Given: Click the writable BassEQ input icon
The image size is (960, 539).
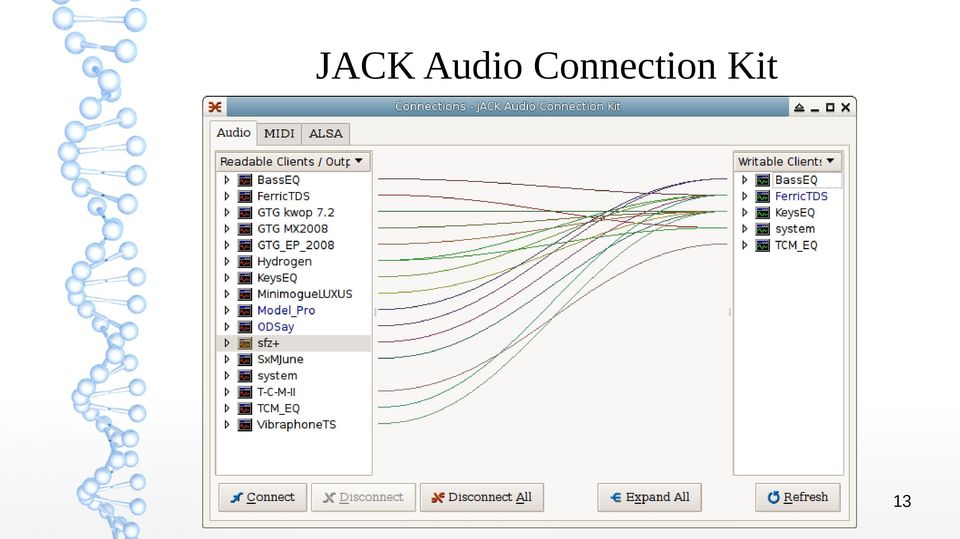Looking at the screenshot, I should pos(763,180).
